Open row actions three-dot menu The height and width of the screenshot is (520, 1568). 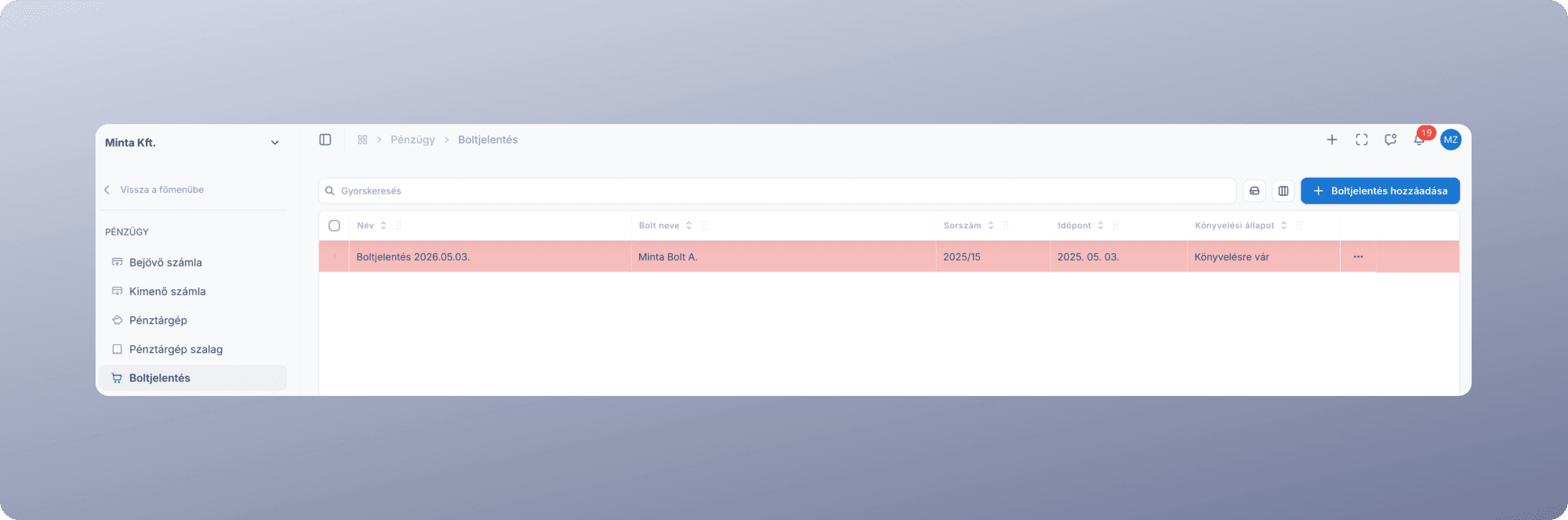[1358, 256]
